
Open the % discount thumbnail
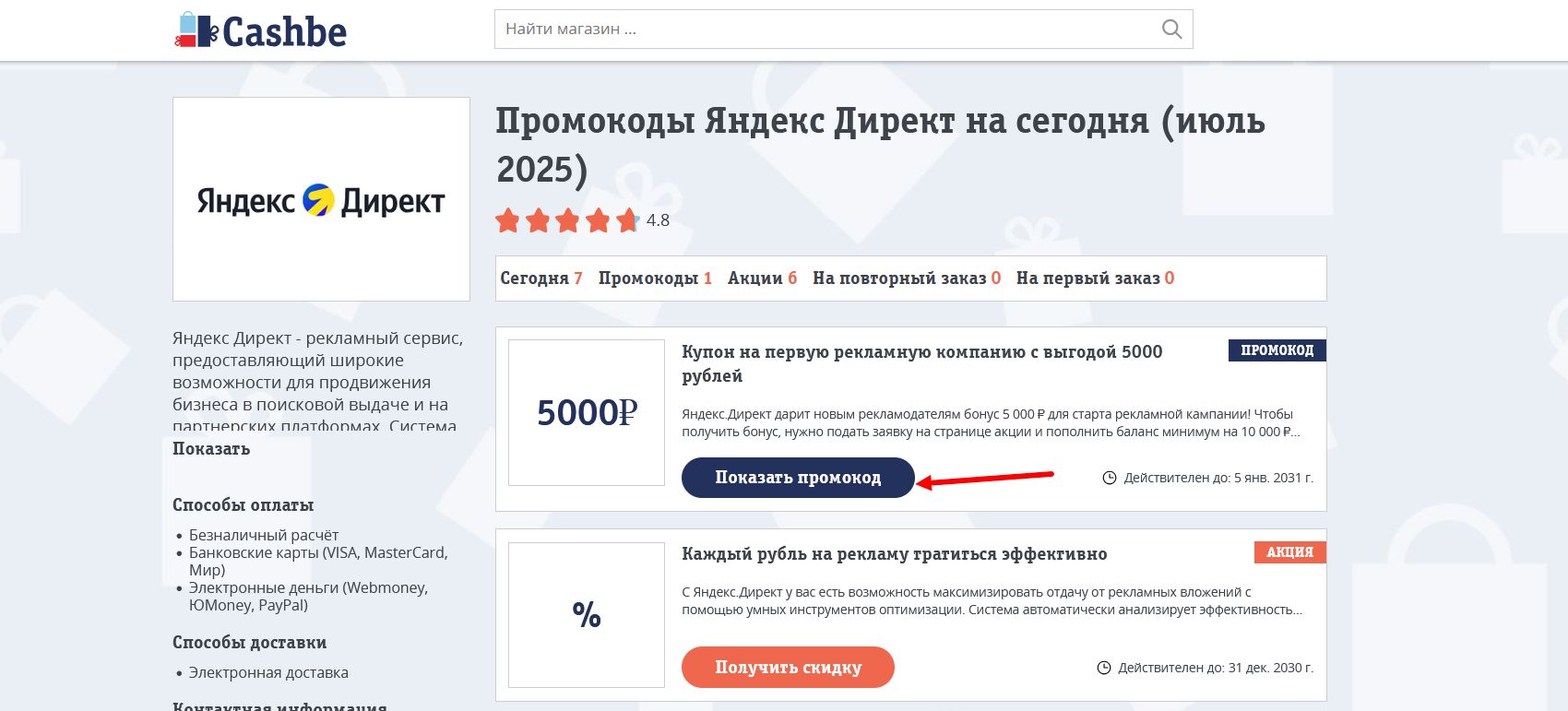587,614
